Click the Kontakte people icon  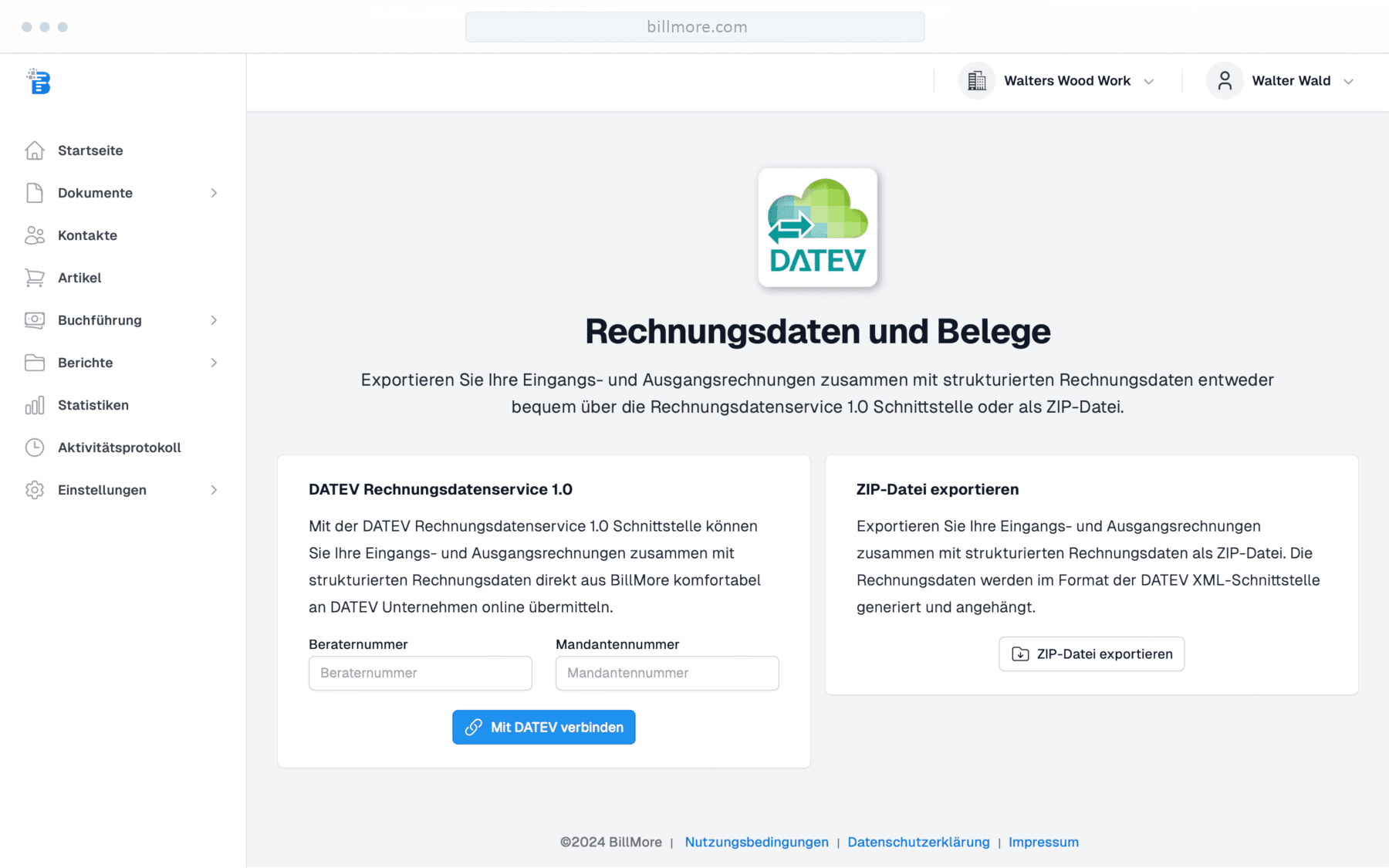35,235
